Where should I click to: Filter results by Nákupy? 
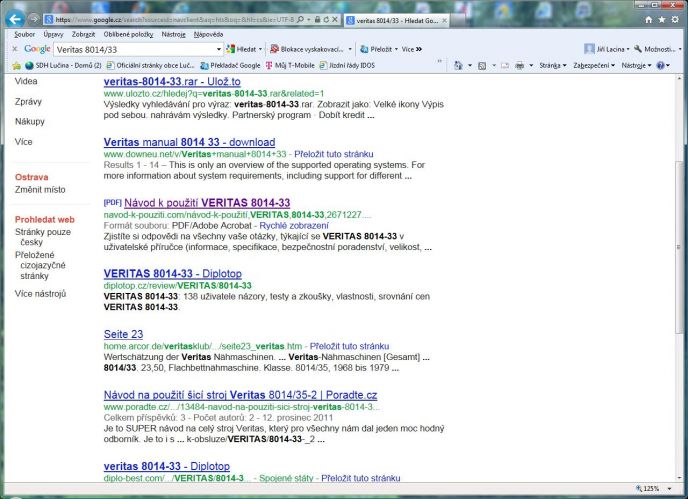coord(30,122)
